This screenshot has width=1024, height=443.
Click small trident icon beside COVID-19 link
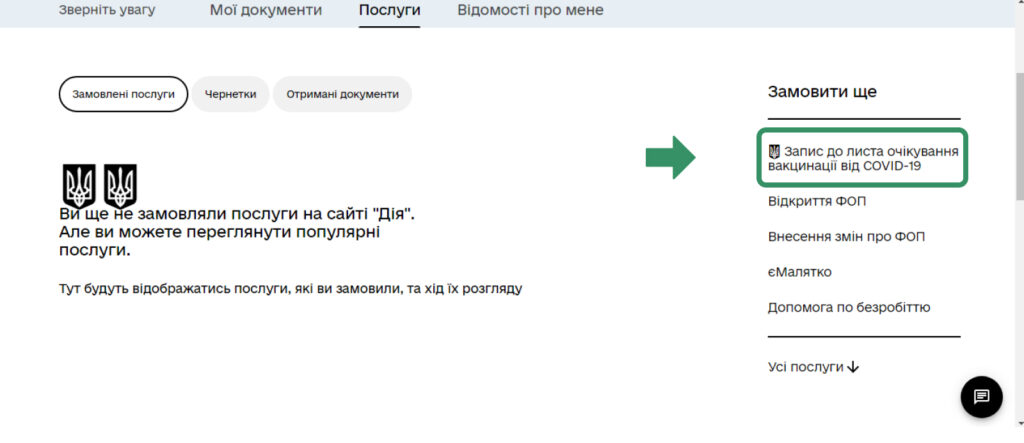(x=774, y=151)
